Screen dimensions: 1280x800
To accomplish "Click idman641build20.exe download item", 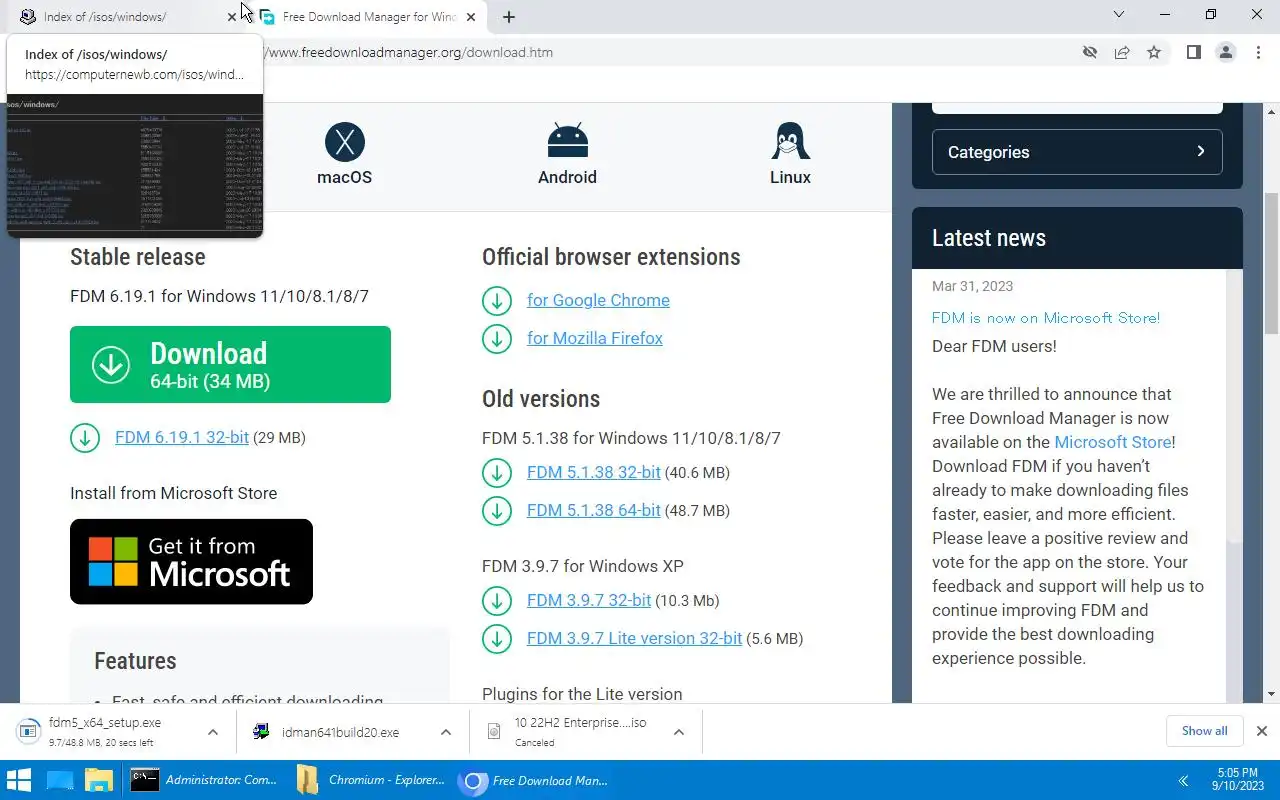I will (340, 732).
